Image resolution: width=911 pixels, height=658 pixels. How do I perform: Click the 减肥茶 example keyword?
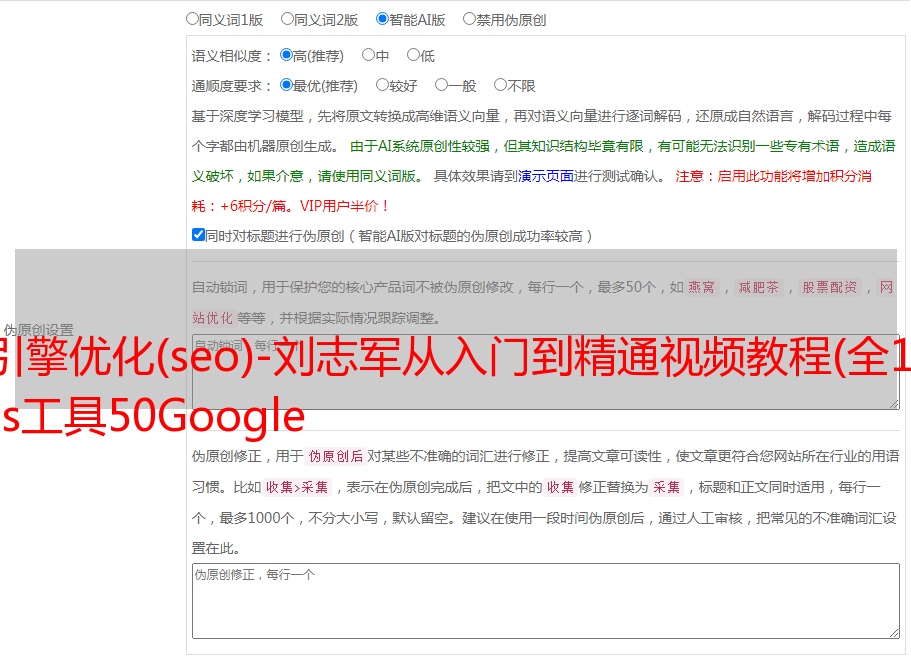click(x=759, y=287)
